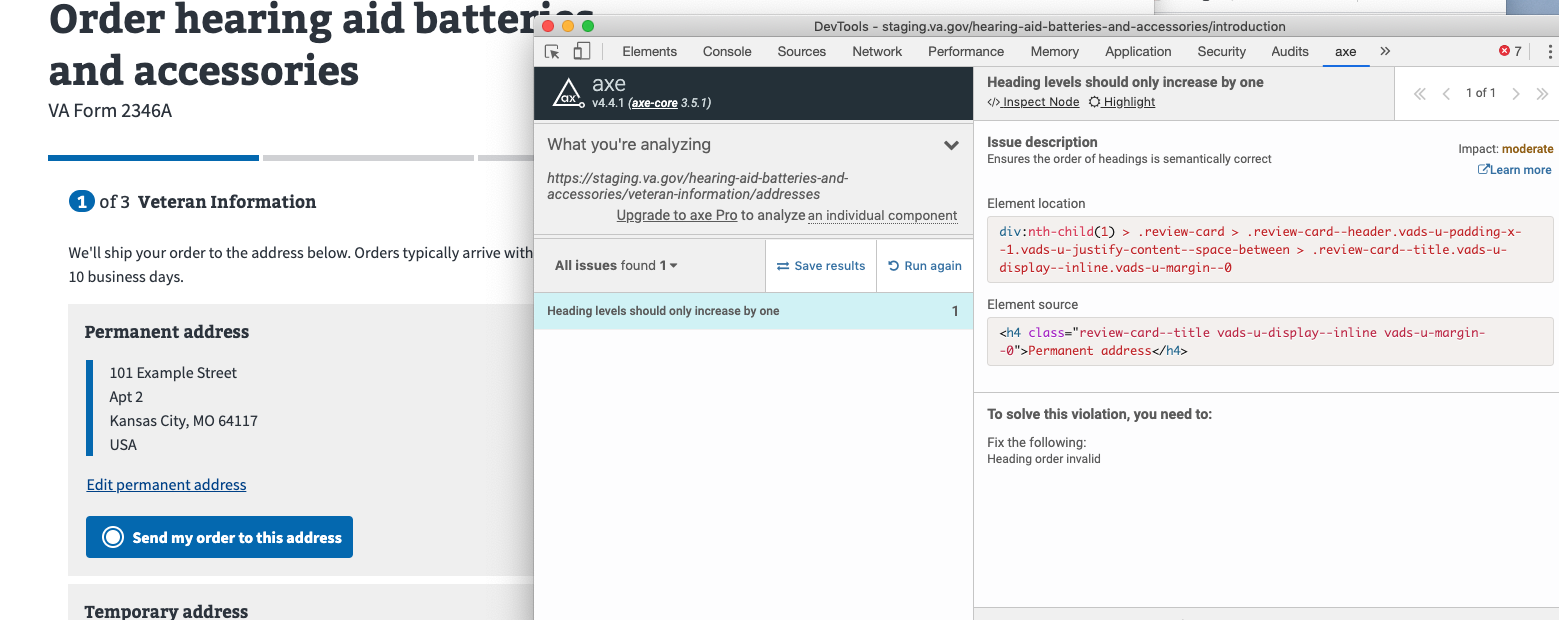Select the Heading levels issue row
The width and height of the screenshot is (1559, 620).
(x=753, y=311)
